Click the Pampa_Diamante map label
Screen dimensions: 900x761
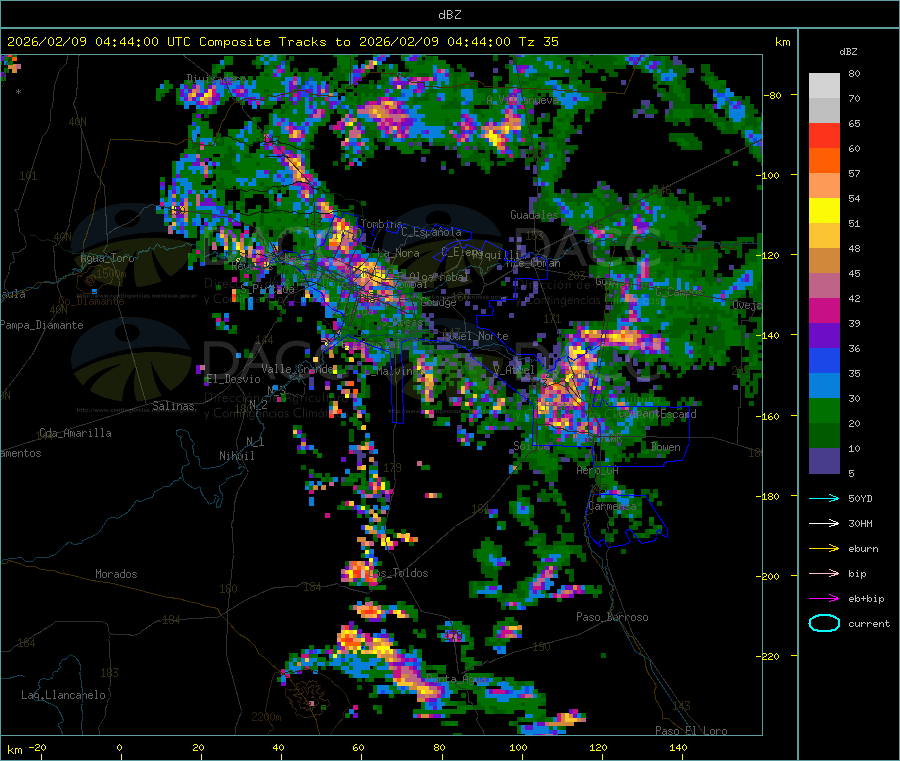42,325
